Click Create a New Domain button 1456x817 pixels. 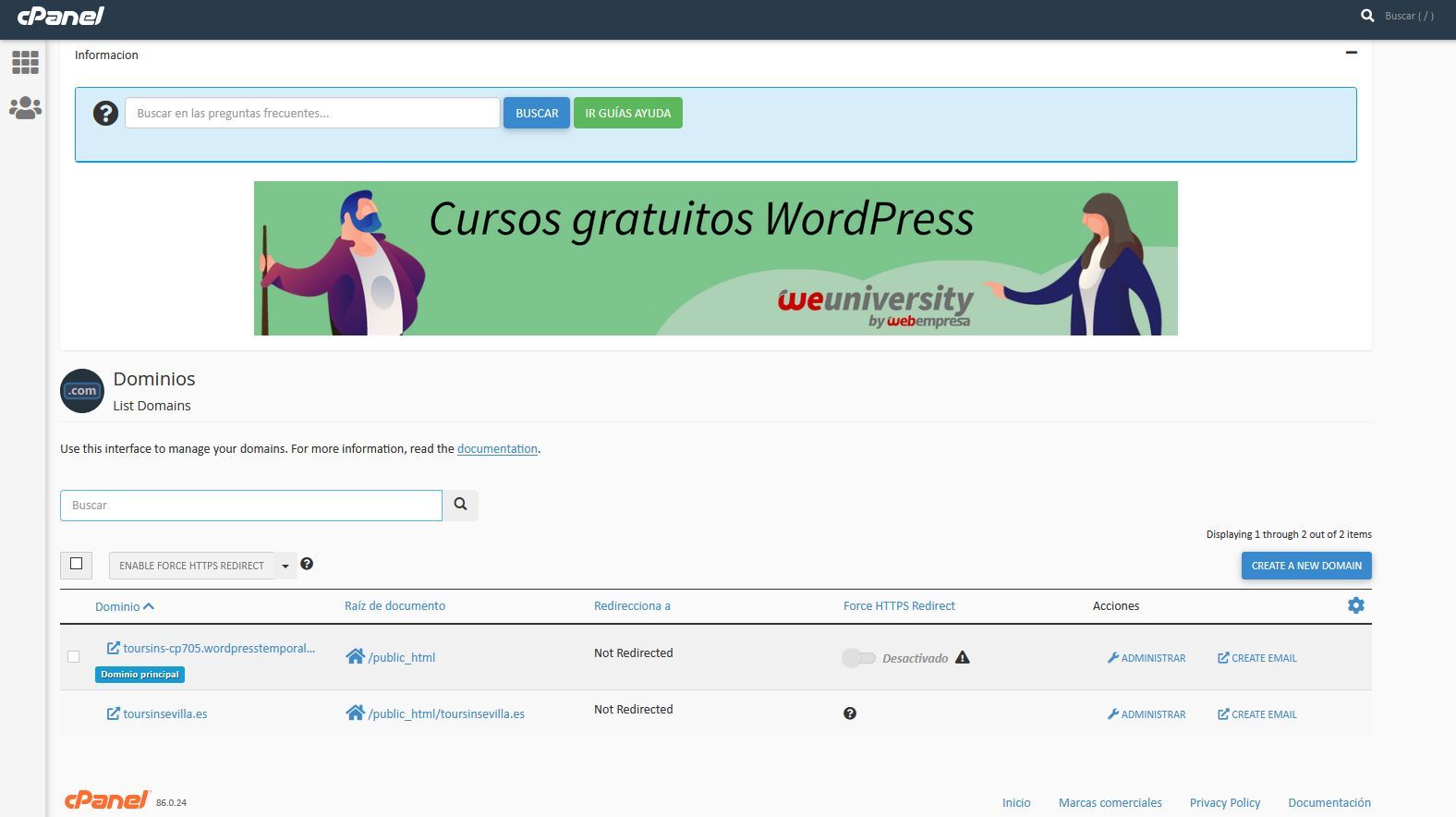[1306, 566]
